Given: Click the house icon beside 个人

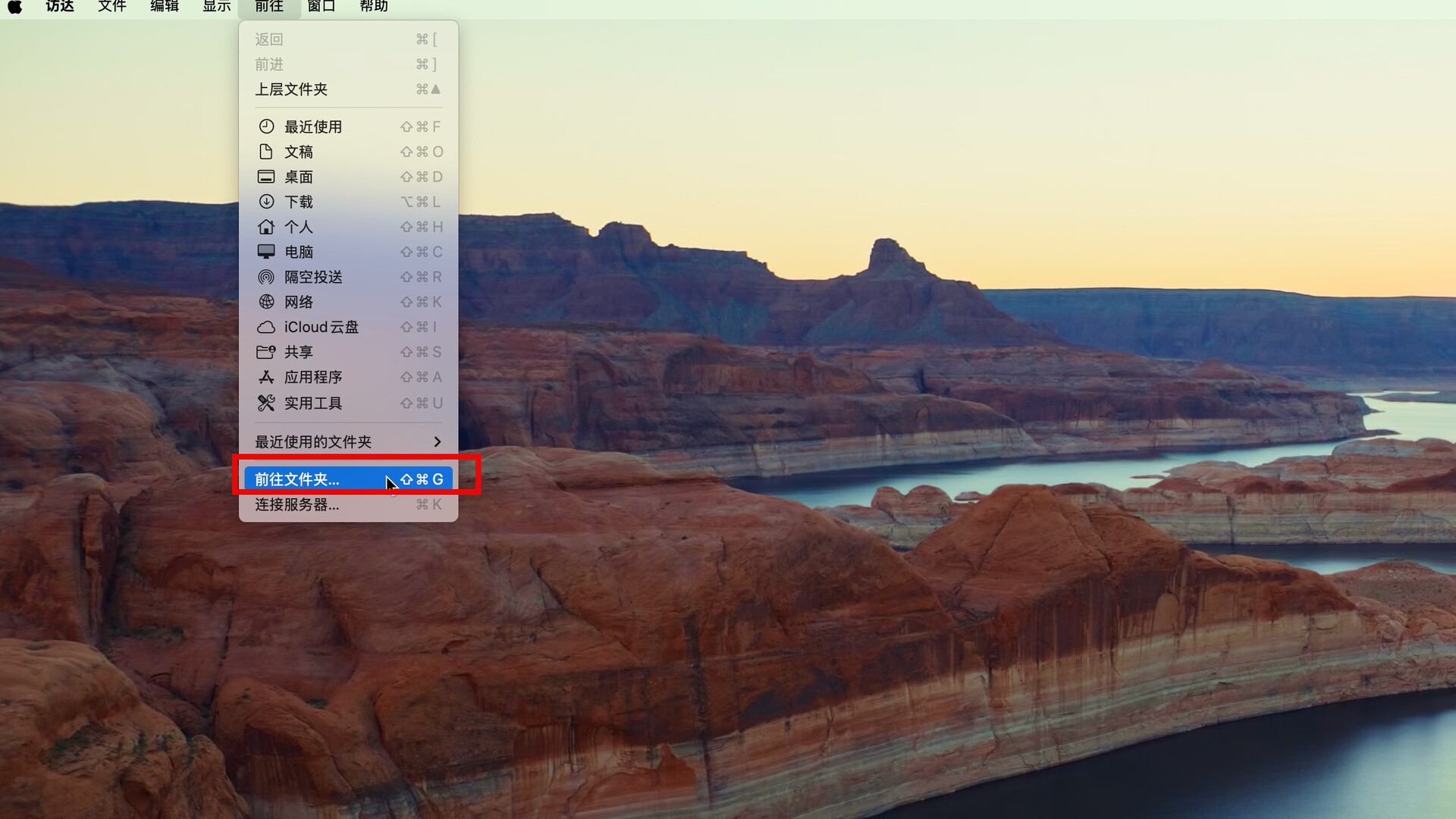Looking at the screenshot, I should pyautogui.click(x=266, y=227).
